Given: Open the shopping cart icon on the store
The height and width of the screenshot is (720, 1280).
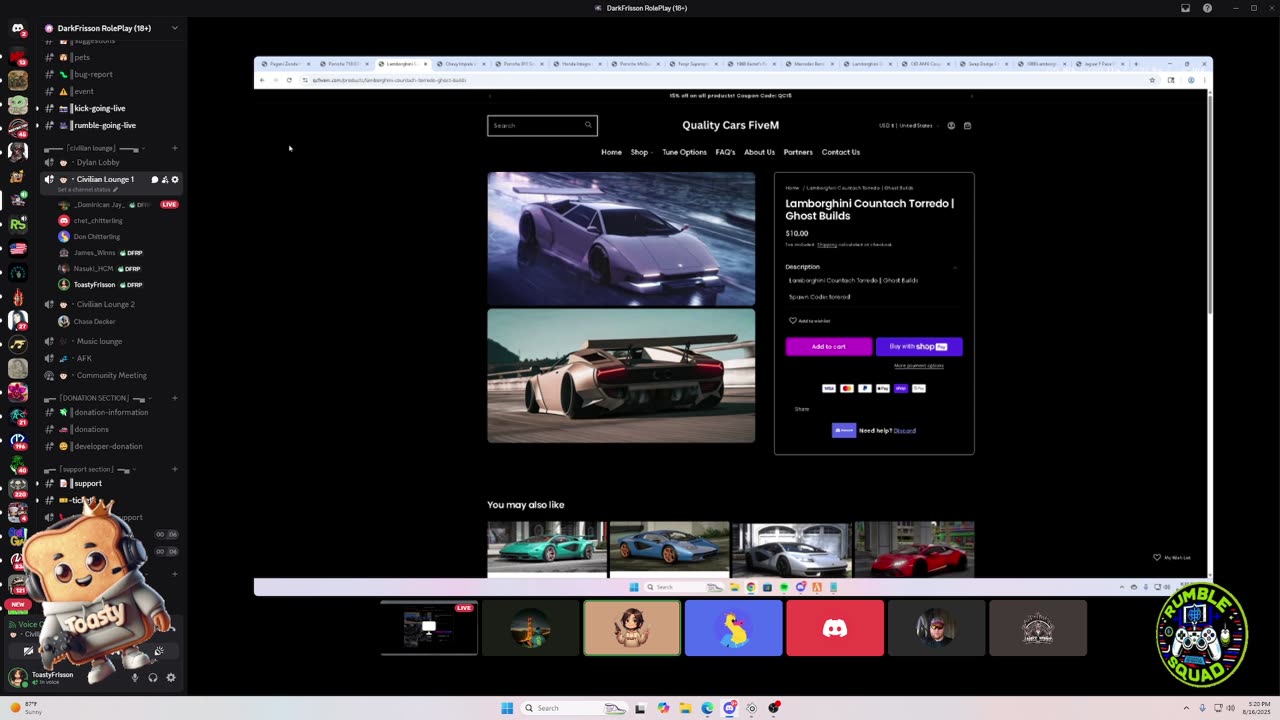Looking at the screenshot, I should 967,126.
